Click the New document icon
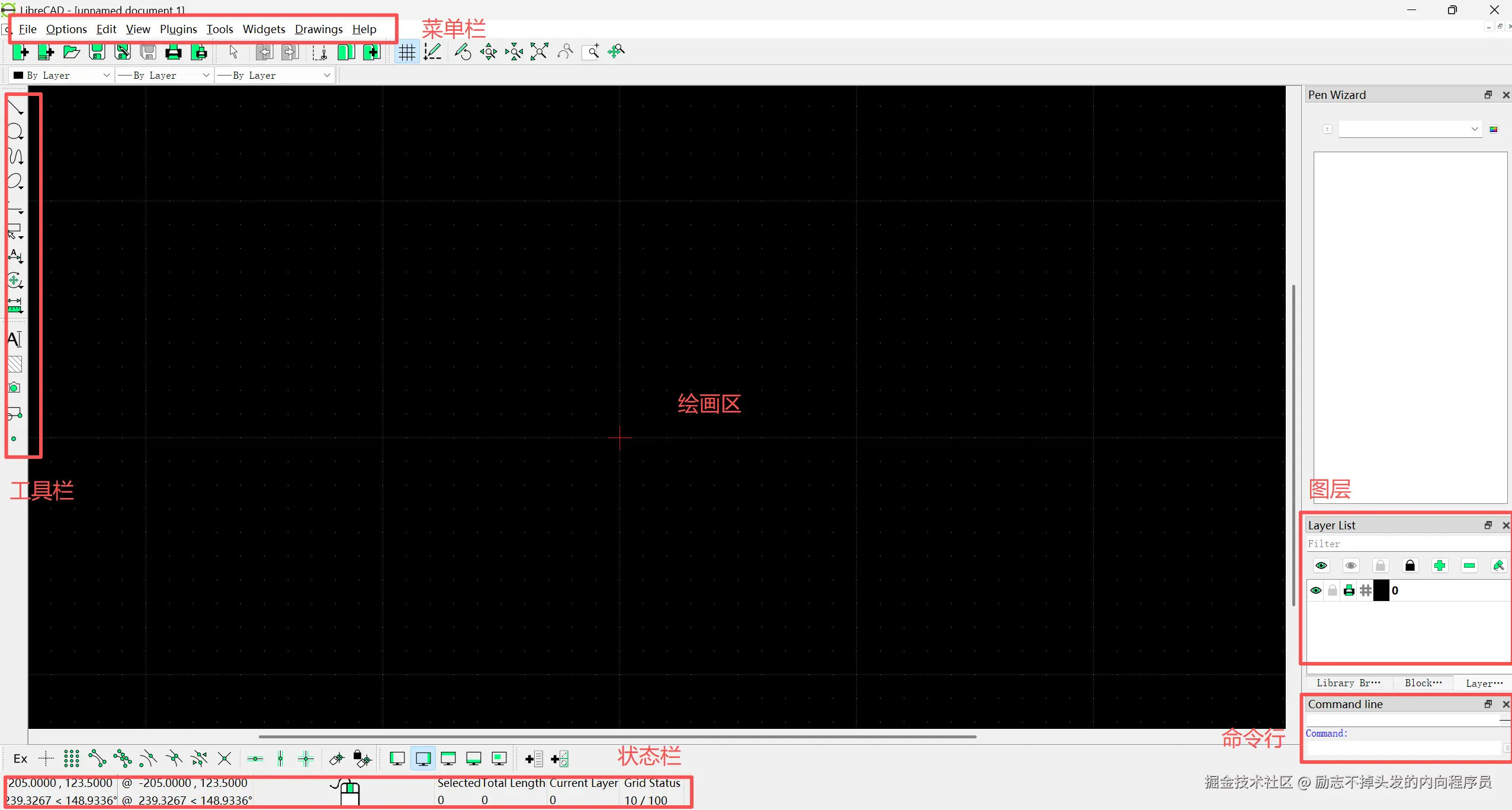This screenshot has height=810, width=1512. [x=21, y=52]
